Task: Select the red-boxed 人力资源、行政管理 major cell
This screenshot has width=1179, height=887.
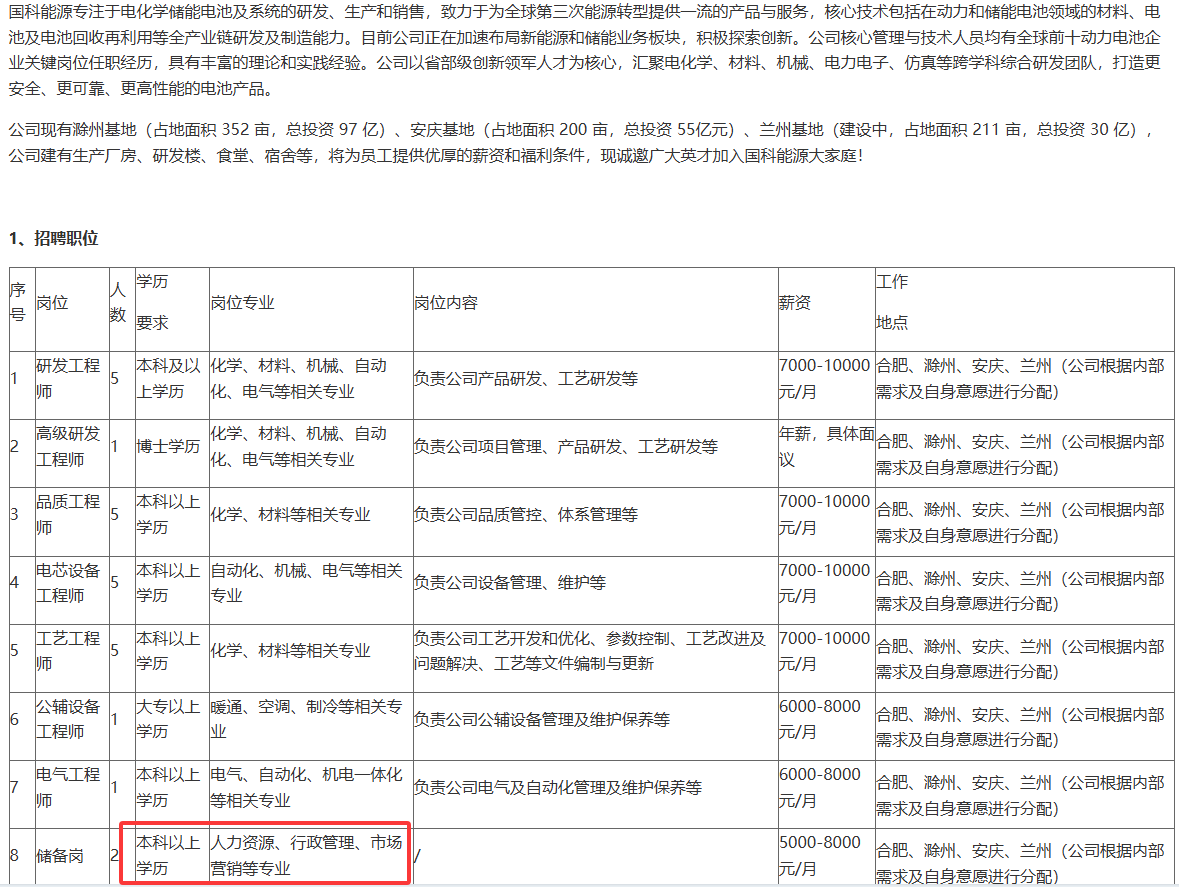Action: 306,856
